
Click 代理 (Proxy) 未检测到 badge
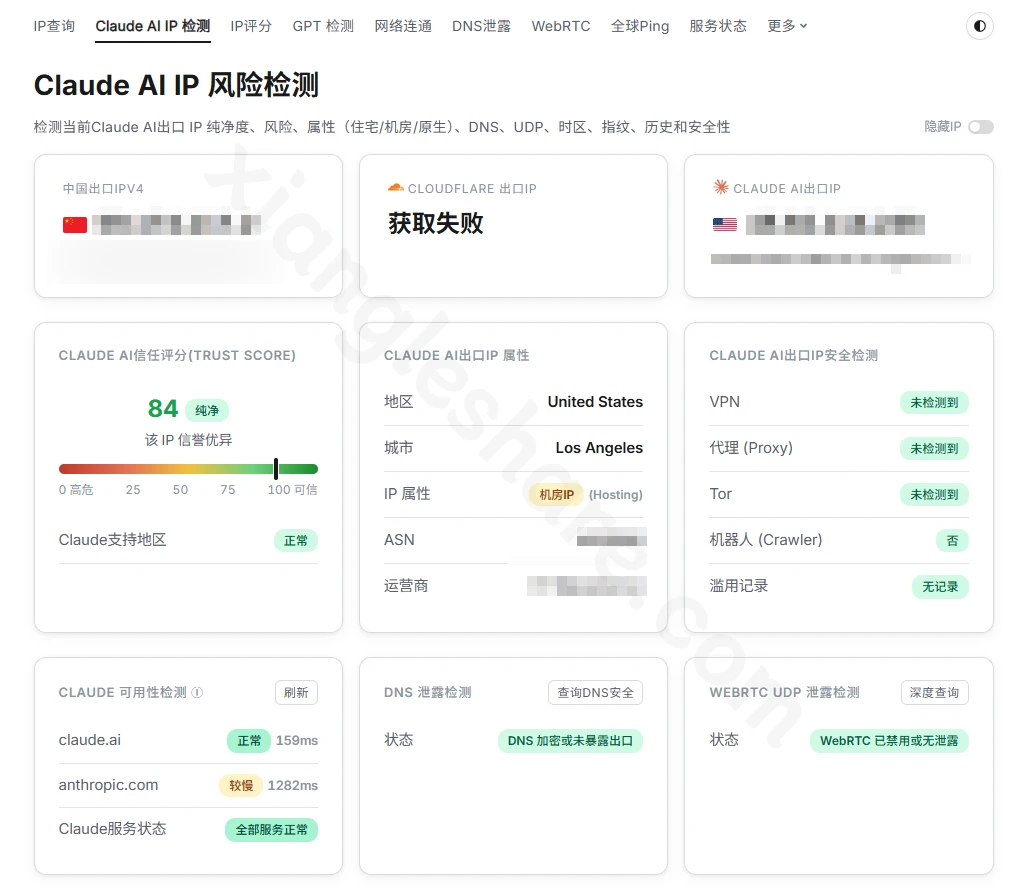pyautogui.click(x=934, y=449)
